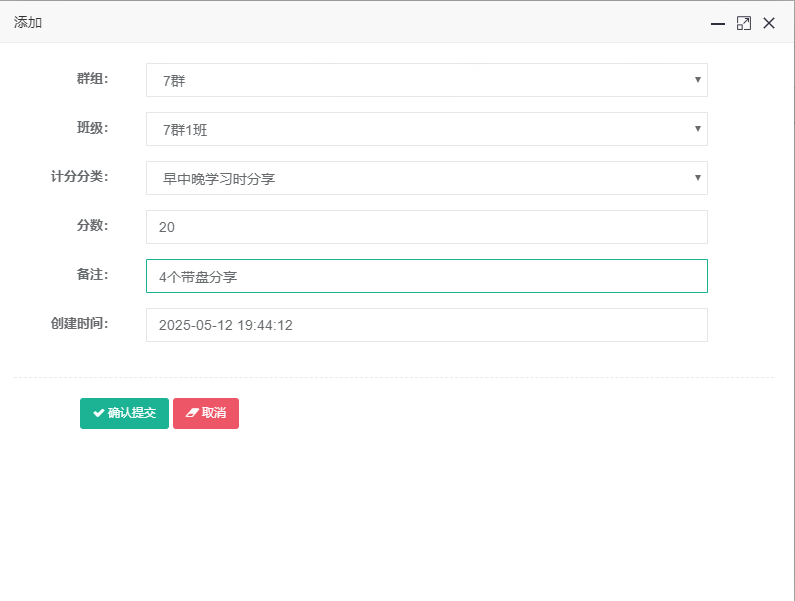Maximize the 添加 dialog window
This screenshot has width=795, height=601.
tap(743, 23)
